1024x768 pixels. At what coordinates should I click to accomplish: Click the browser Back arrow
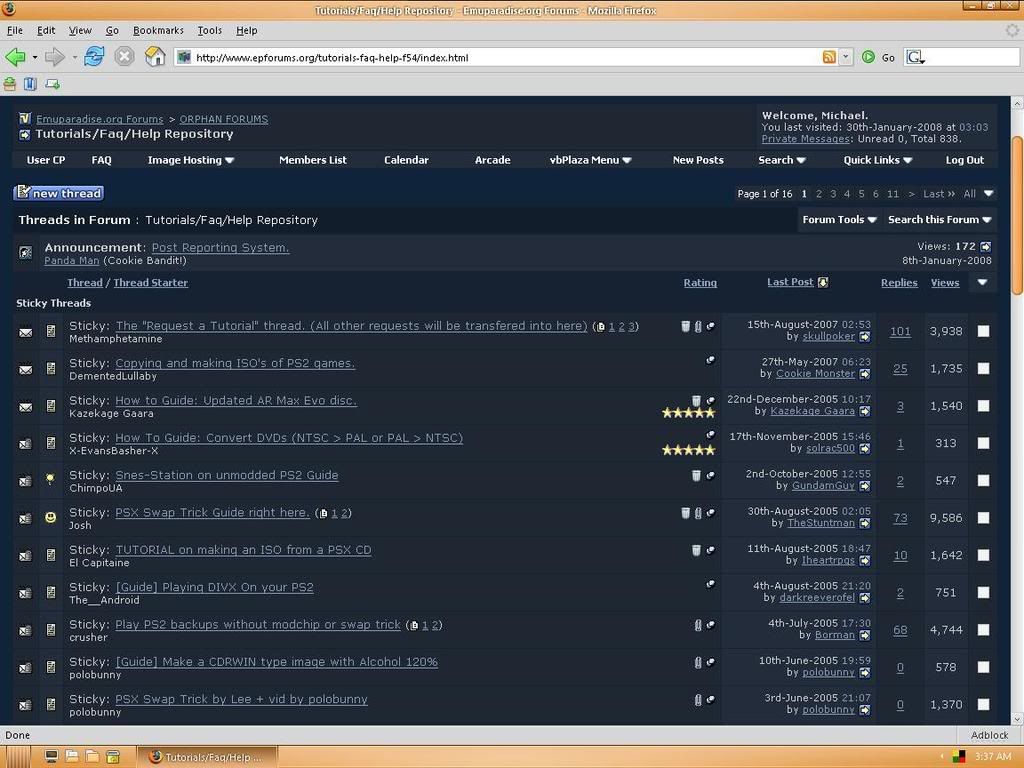15,57
